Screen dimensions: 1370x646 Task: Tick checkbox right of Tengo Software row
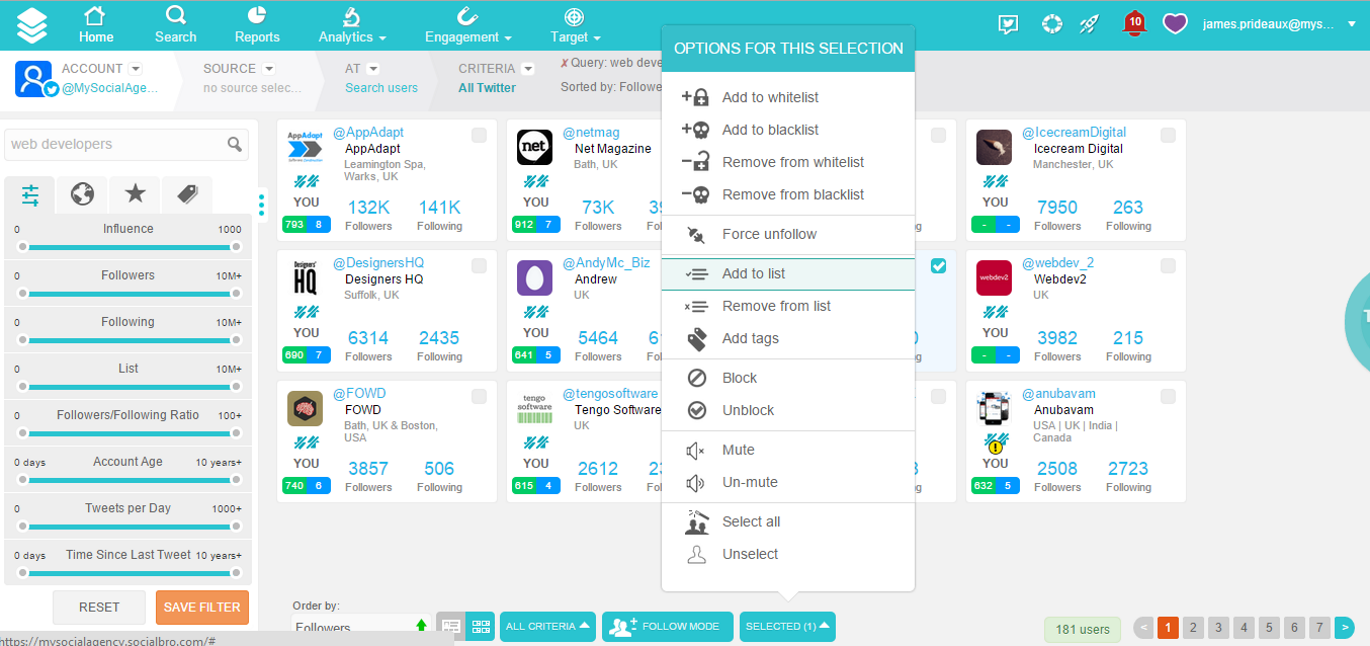pyautogui.click(x=938, y=397)
